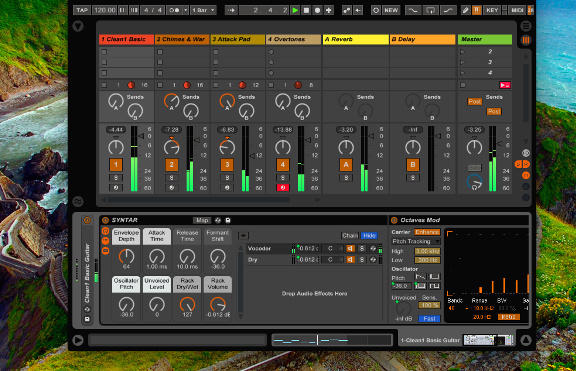Image resolution: width=576 pixels, height=371 pixels.
Task: Click Stop All Clips button in Master
Action: (x=463, y=85)
